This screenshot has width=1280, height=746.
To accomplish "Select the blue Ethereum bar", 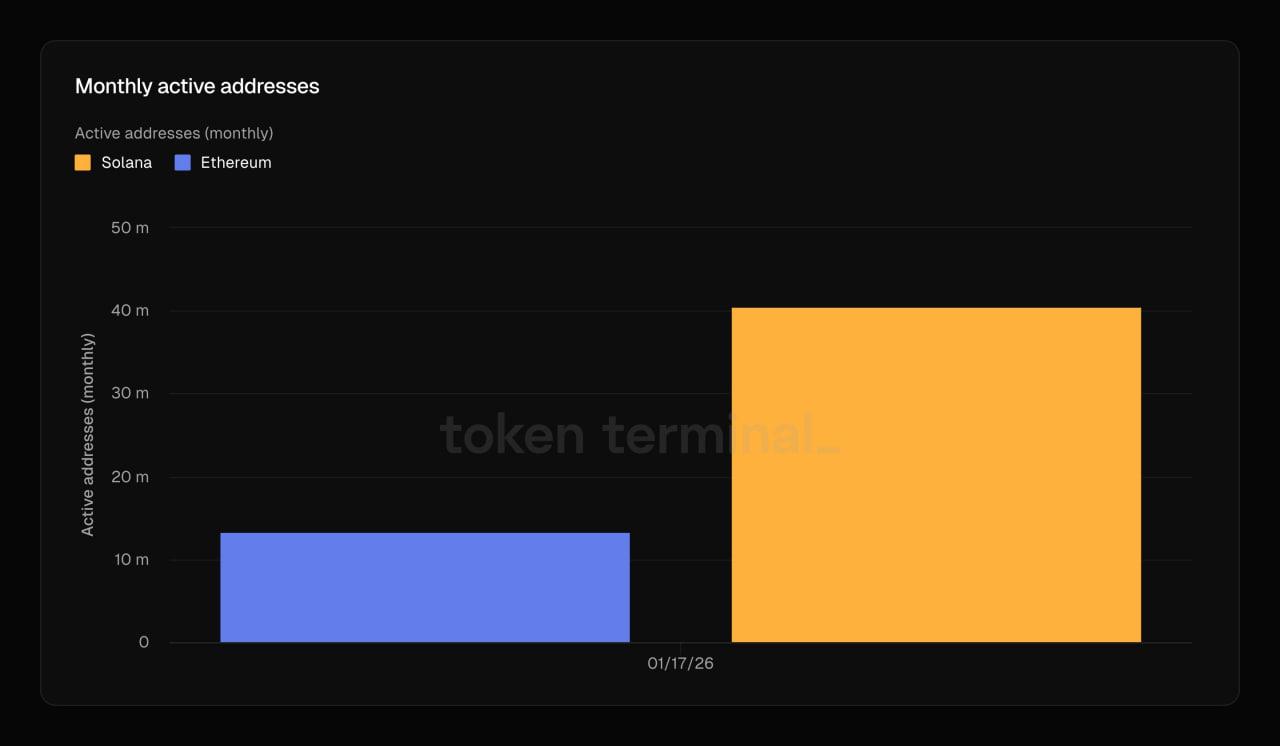I will [x=425, y=587].
